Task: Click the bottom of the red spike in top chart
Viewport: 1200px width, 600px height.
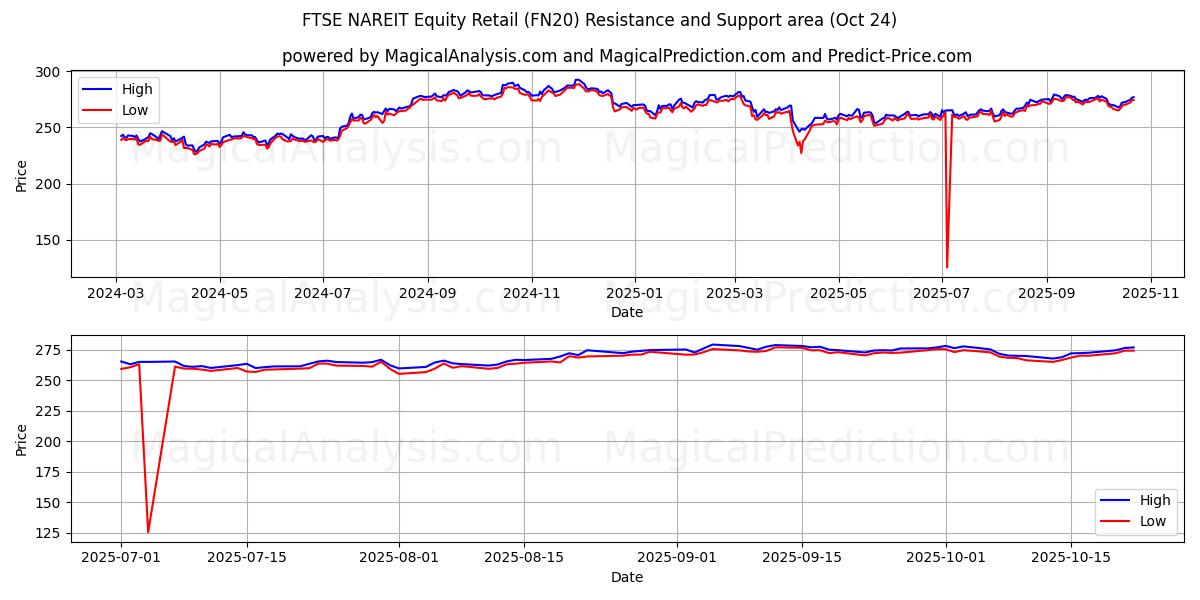Action: tap(946, 267)
